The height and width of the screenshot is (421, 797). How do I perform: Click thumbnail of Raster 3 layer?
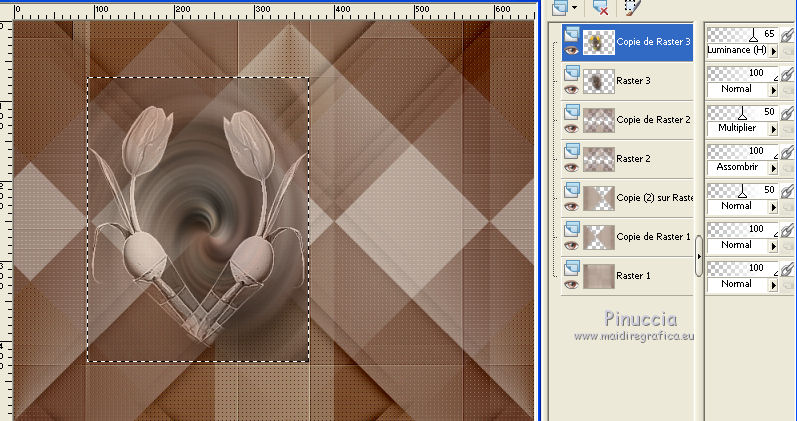coord(599,81)
